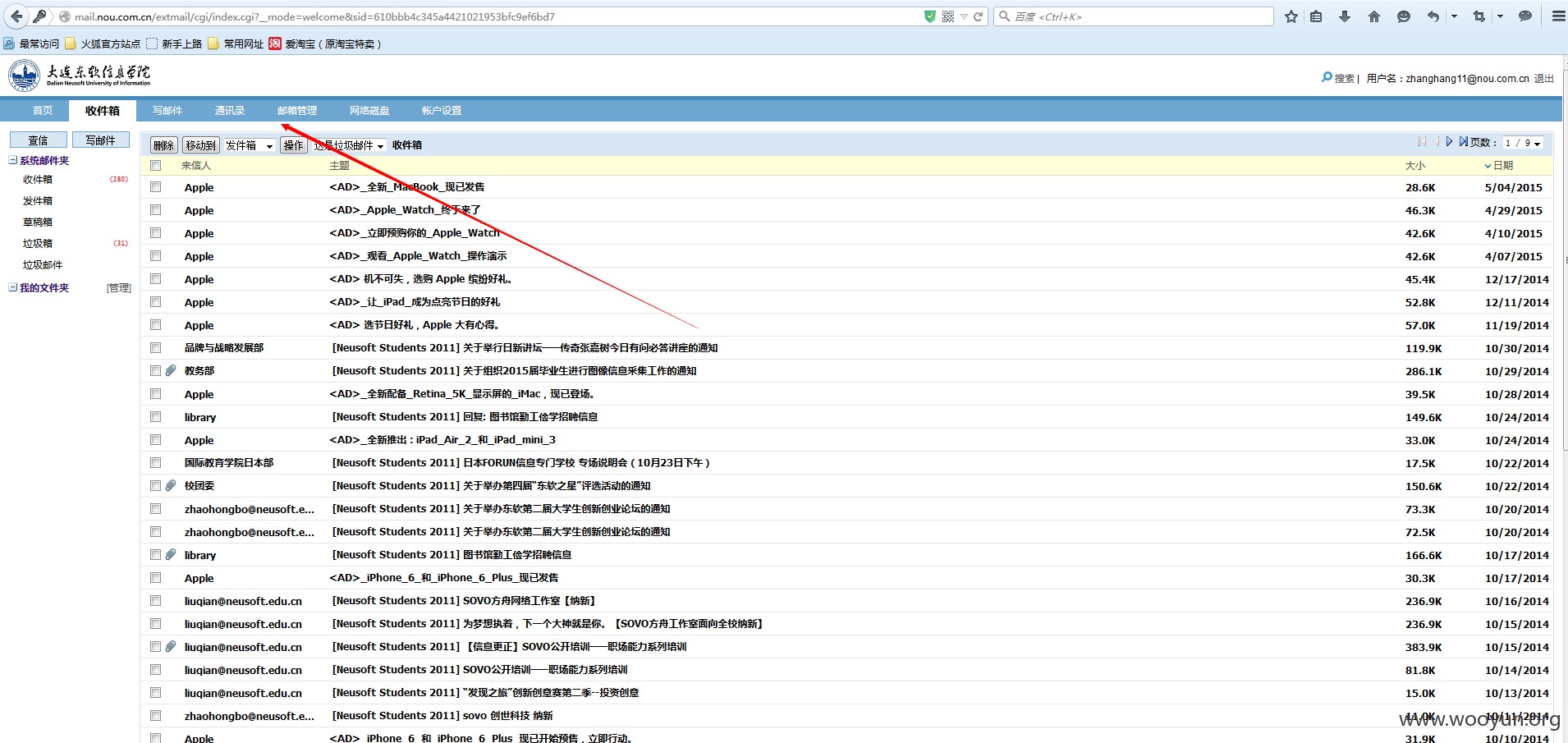Image resolution: width=1568 pixels, height=743 pixels.
Task: Open the 这是垃圾邮件 action dropdown
Action: click(351, 145)
